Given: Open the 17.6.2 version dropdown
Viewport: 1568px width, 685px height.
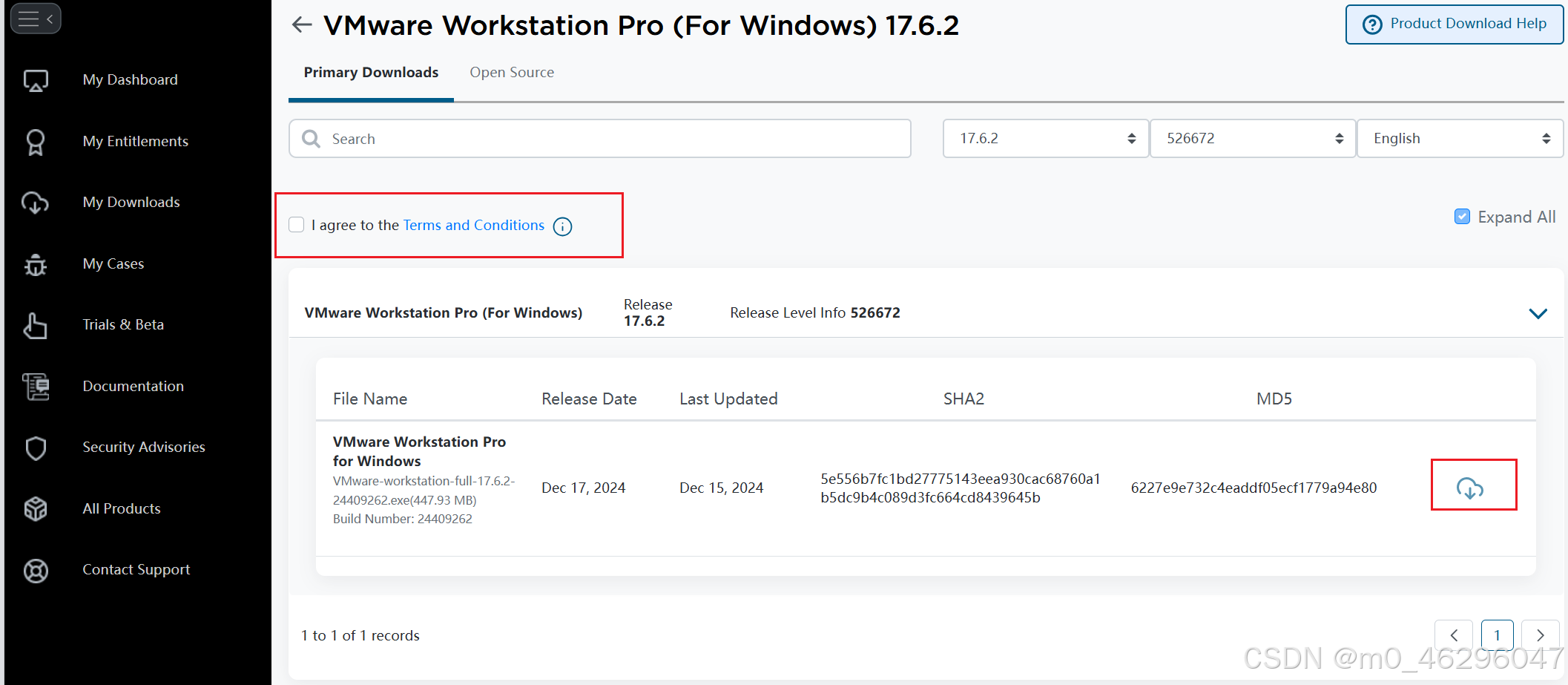Looking at the screenshot, I should point(1046,139).
